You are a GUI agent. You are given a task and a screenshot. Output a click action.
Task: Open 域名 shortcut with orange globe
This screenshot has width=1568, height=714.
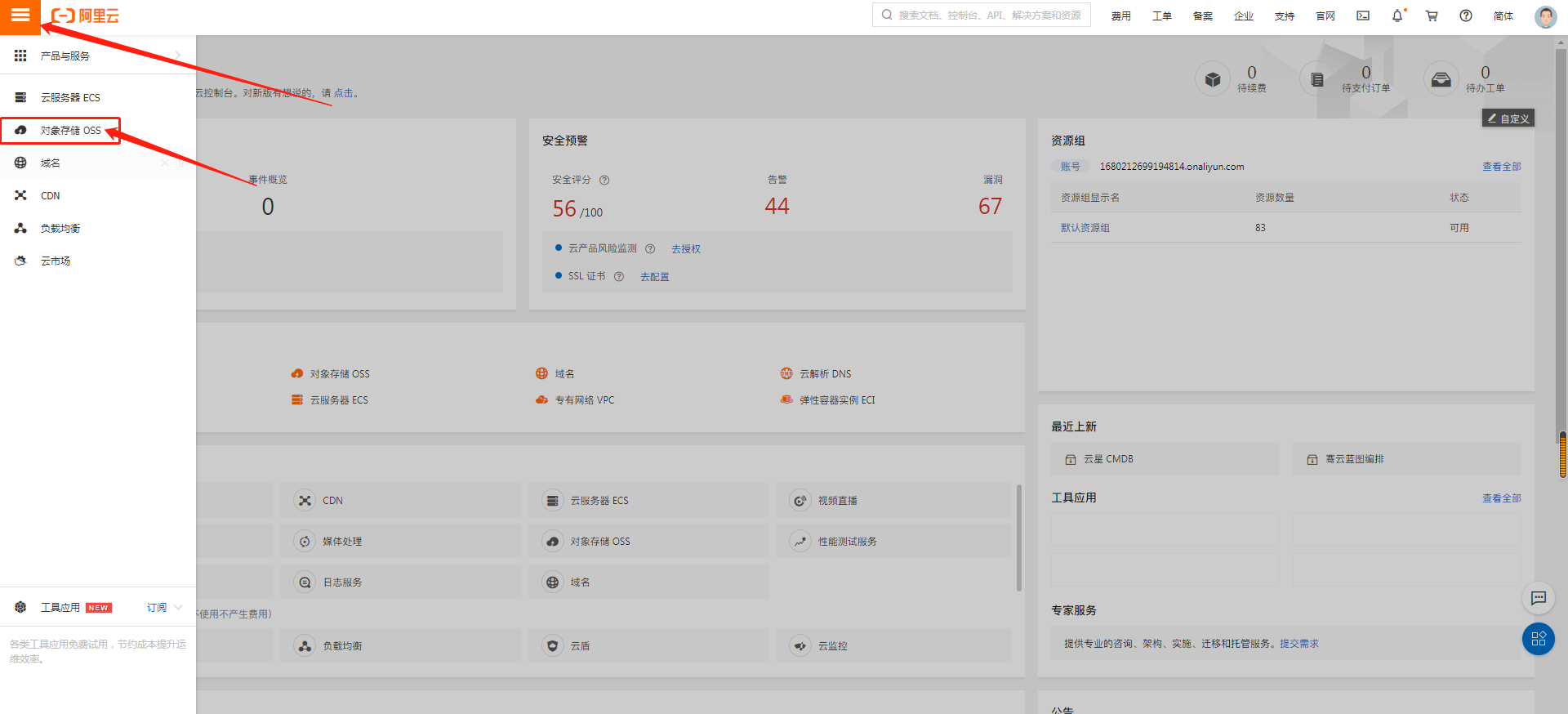pos(555,374)
